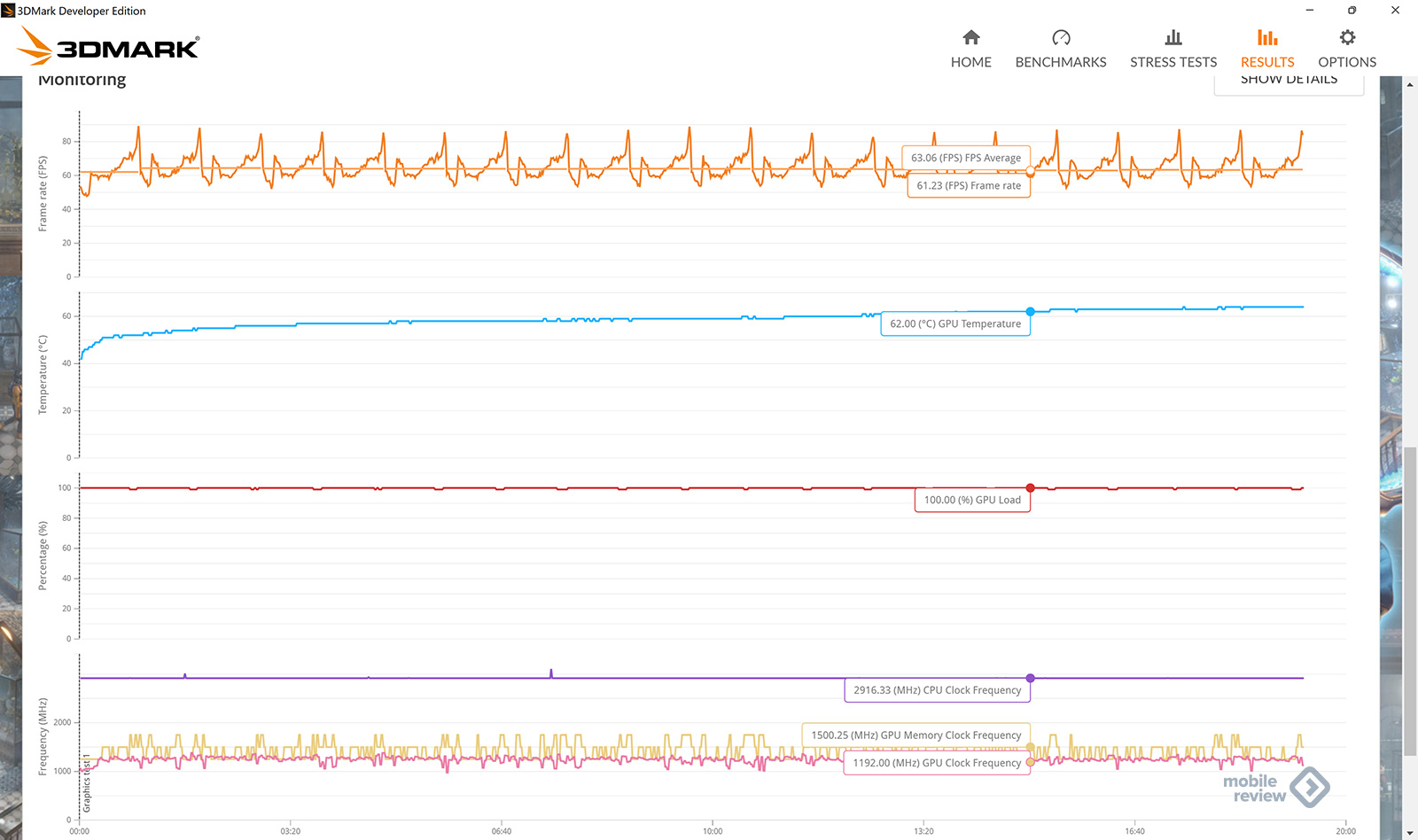Open Stress Tests bar chart icon
This screenshot has height=840, width=1418.
1173,37
